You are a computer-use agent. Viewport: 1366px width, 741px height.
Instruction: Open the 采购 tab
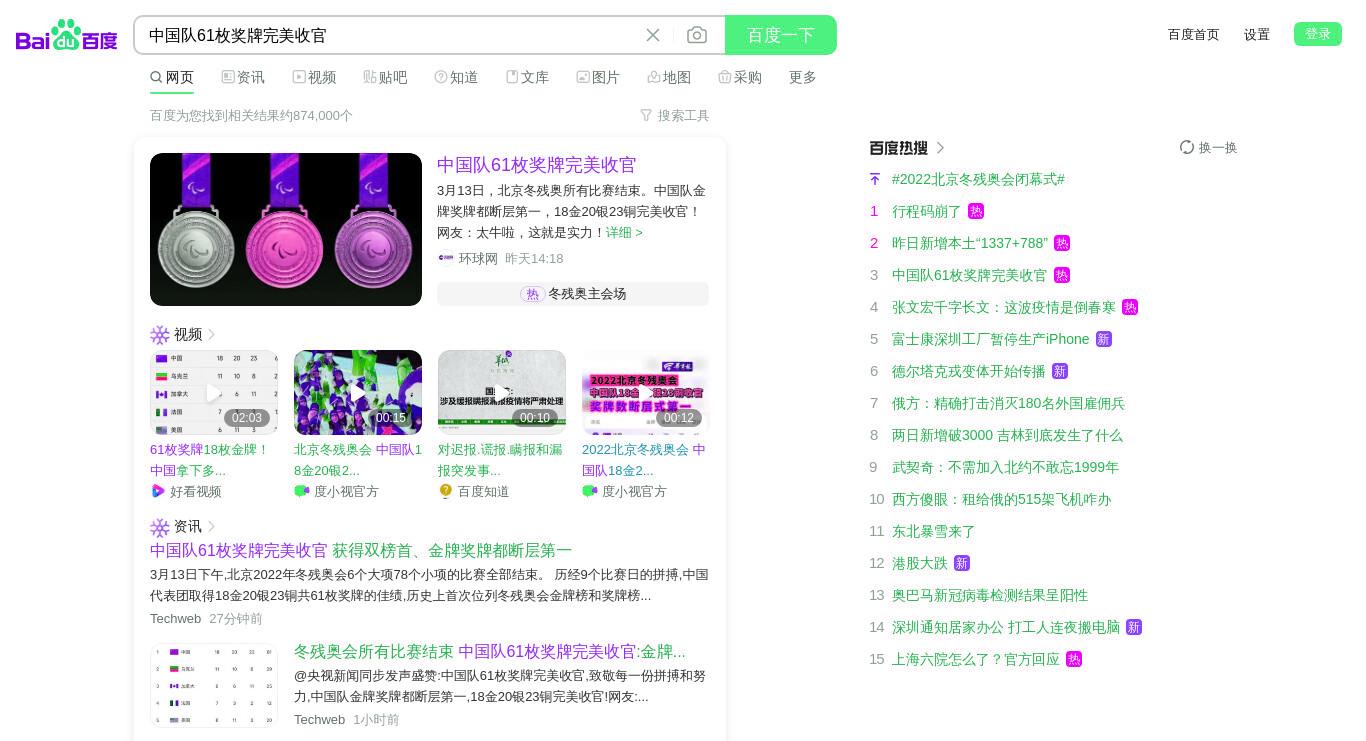740,77
